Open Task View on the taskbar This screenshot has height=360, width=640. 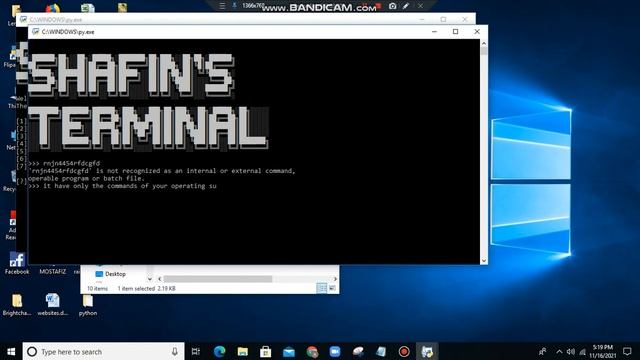196,351
